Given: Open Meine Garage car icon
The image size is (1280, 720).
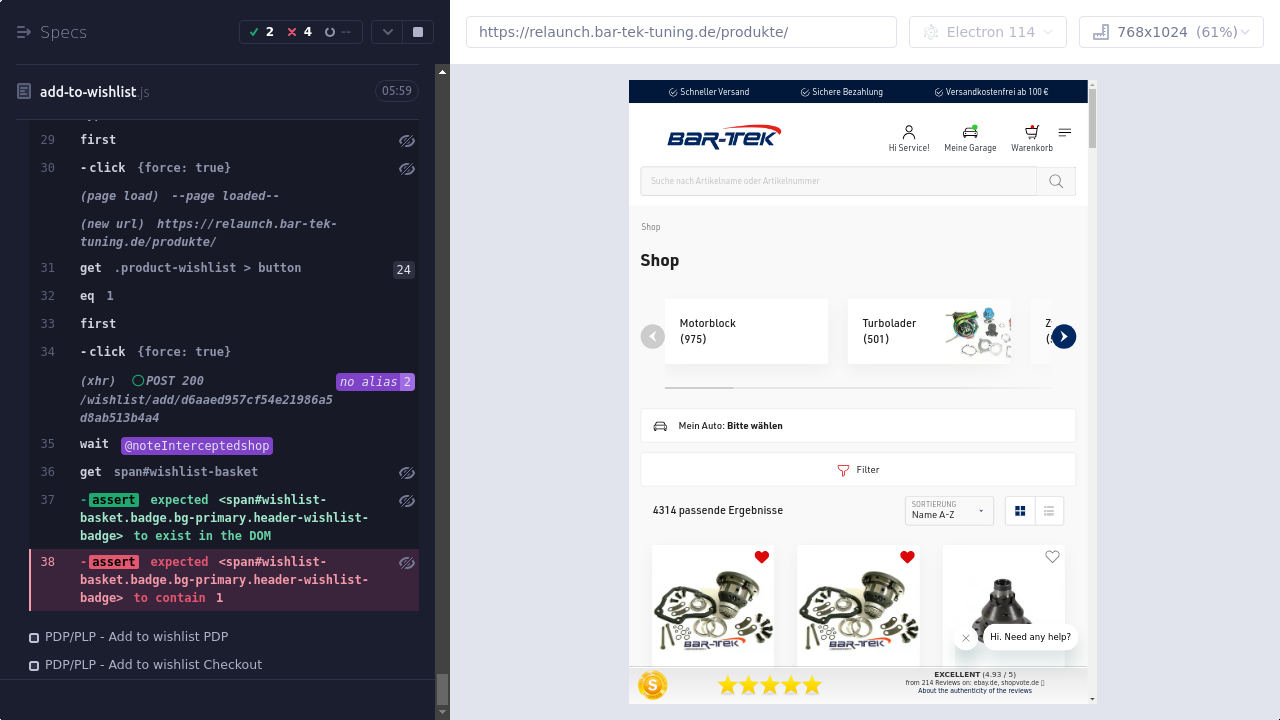Looking at the screenshot, I should (x=969, y=132).
